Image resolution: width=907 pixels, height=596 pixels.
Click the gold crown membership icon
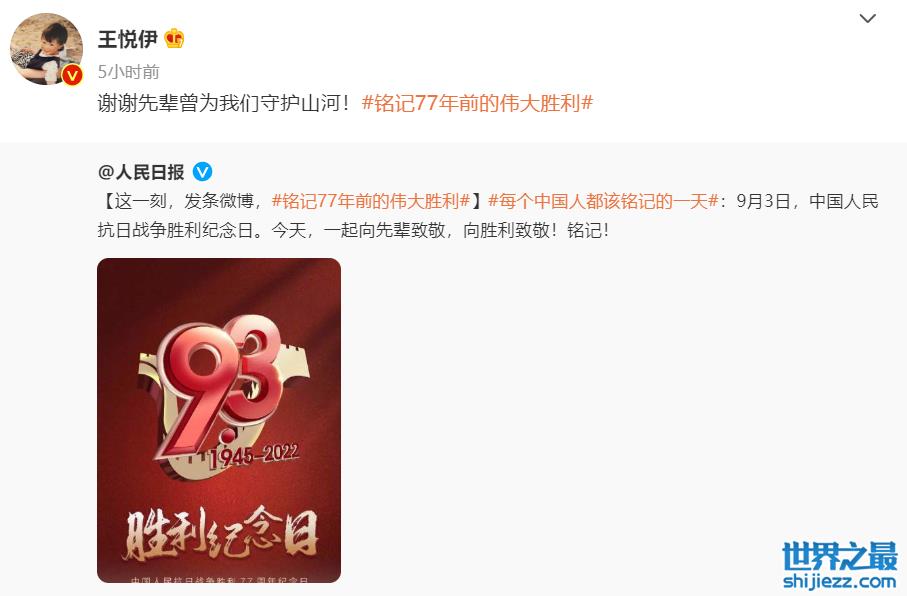coord(174,38)
